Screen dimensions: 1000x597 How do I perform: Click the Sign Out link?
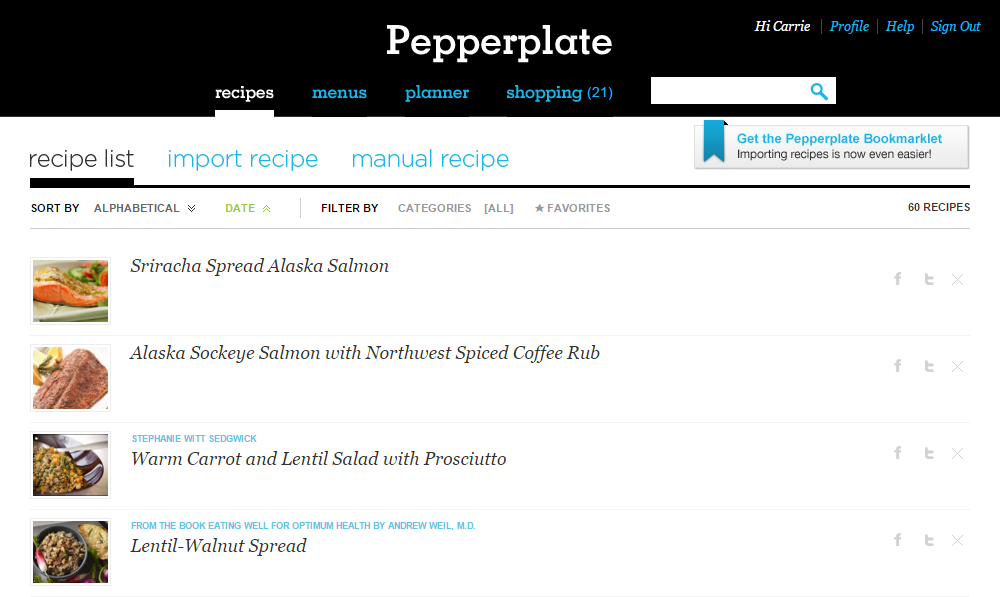coord(955,27)
